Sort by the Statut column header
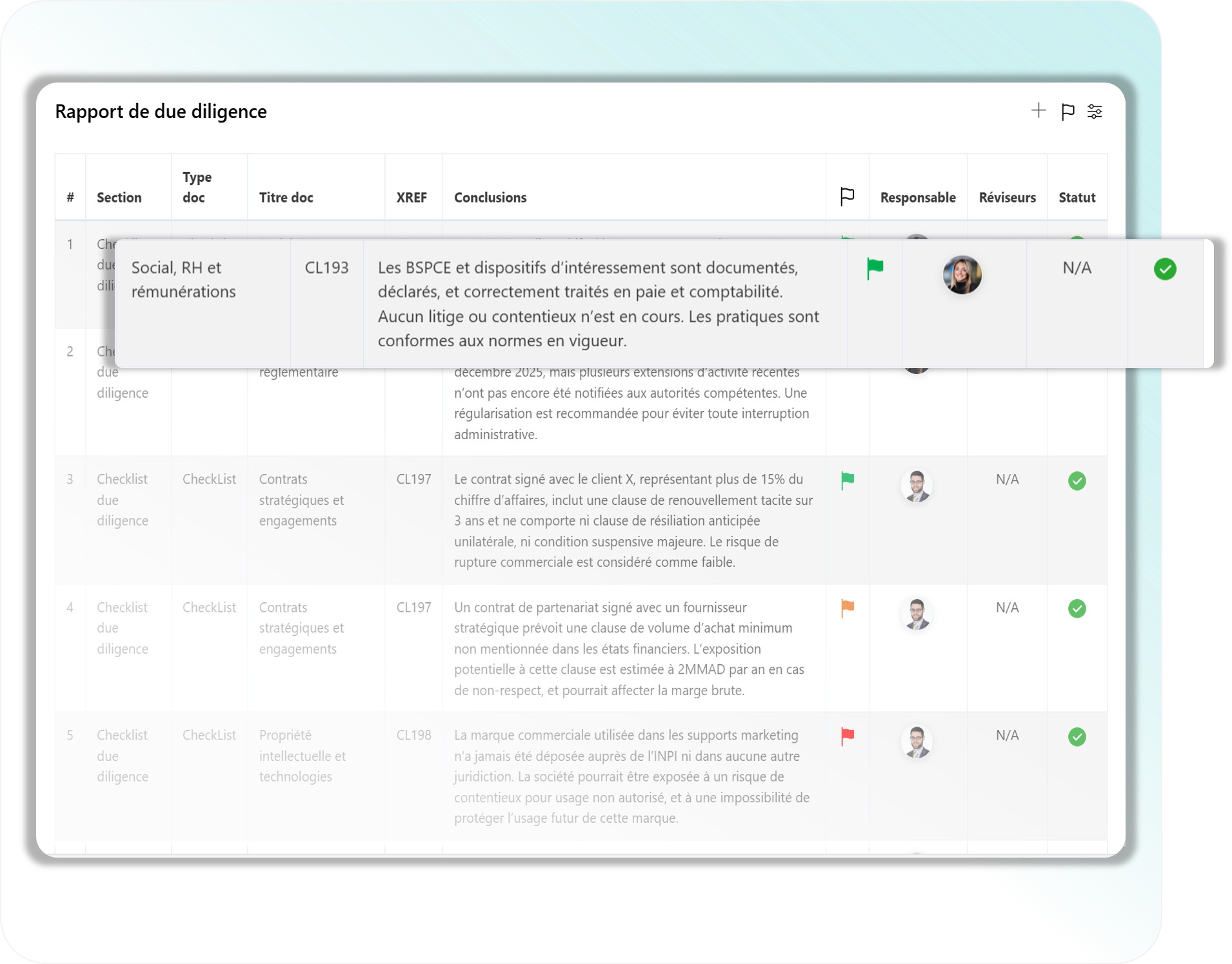The height and width of the screenshot is (964, 1232). (x=1077, y=197)
